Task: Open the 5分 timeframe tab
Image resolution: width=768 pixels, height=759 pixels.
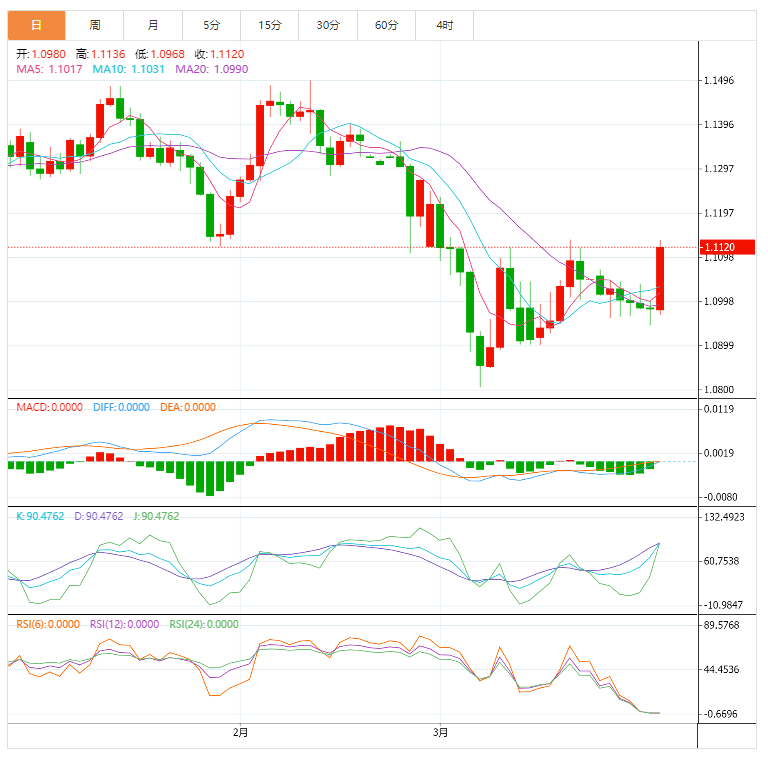Action: click(x=212, y=25)
